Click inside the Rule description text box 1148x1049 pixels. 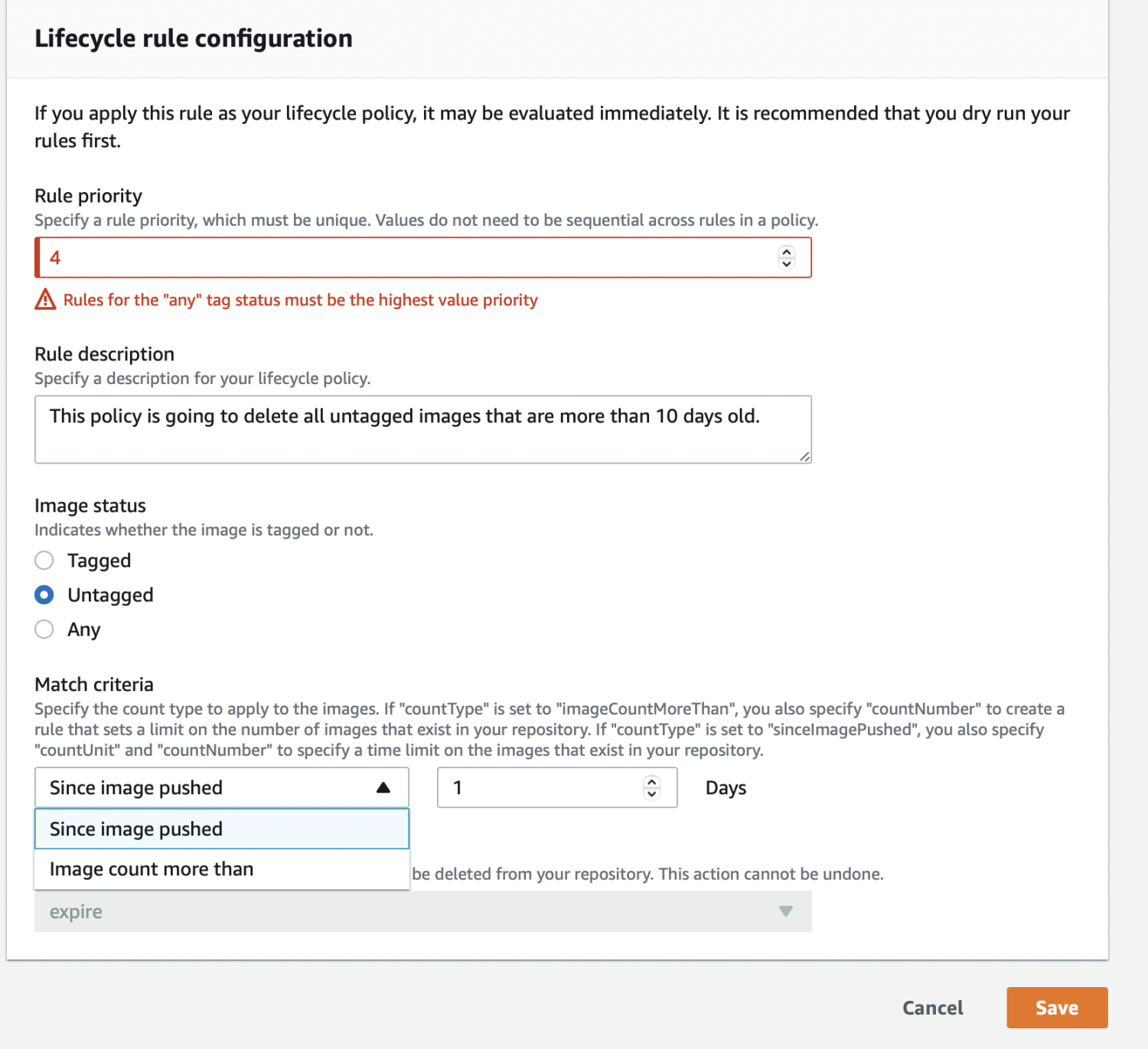[x=421, y=429]
